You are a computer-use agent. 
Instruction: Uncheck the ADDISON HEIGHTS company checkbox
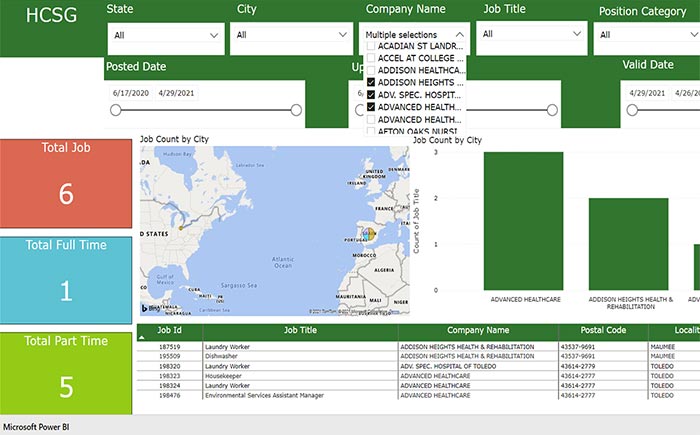[371, 82]
